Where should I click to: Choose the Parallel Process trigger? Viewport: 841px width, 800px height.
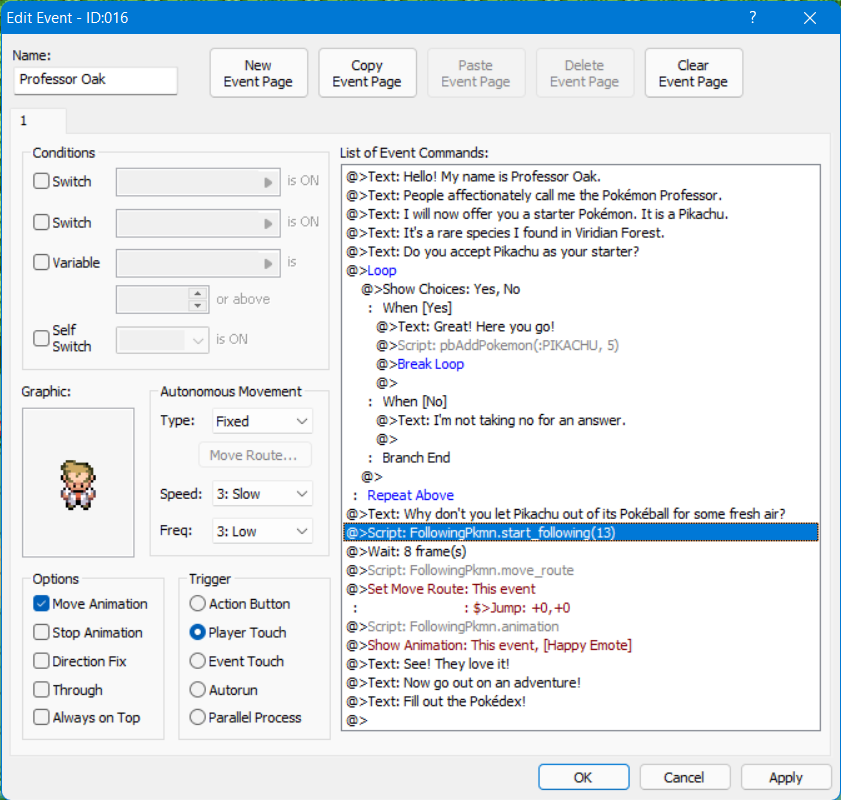point(198,717)
